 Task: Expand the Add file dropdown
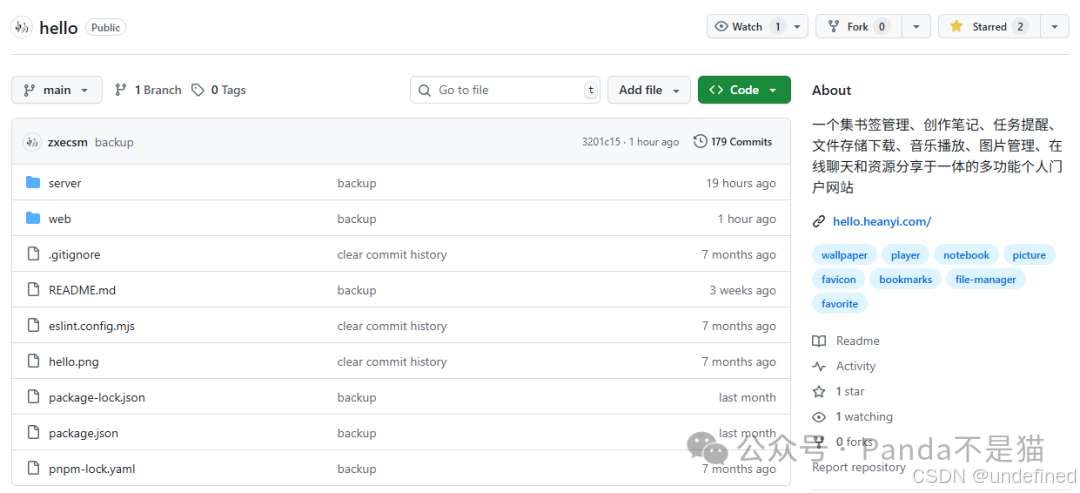point(649,90)
